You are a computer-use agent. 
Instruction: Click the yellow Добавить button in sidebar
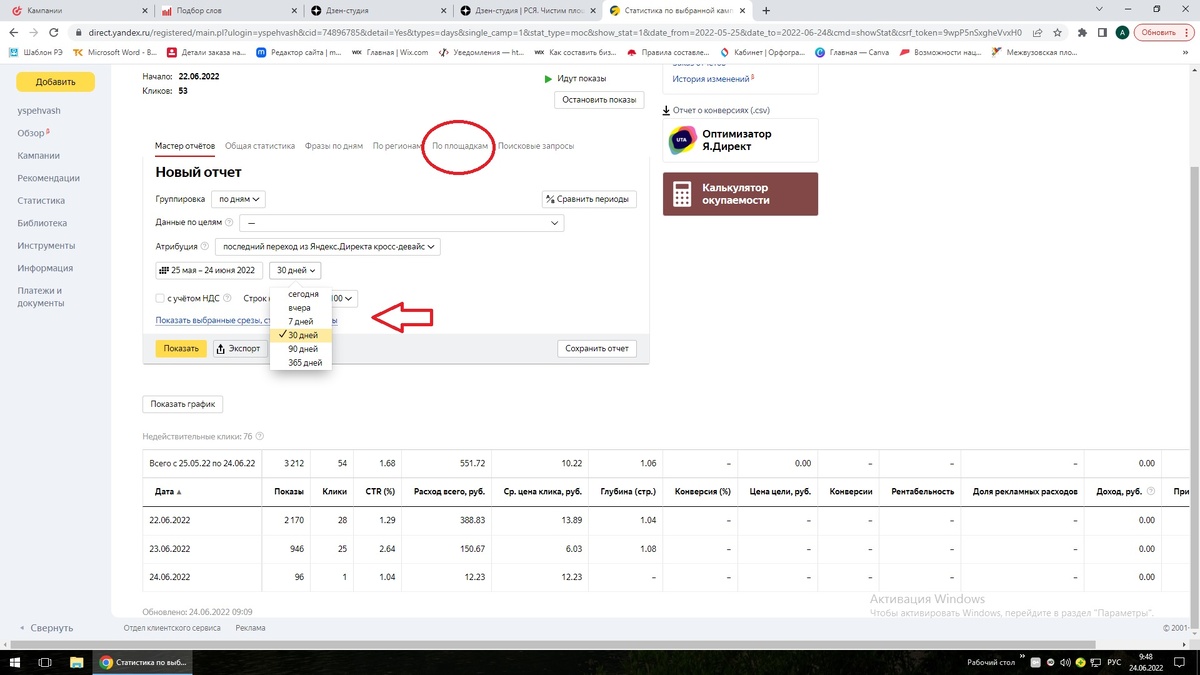pos(55,82)
